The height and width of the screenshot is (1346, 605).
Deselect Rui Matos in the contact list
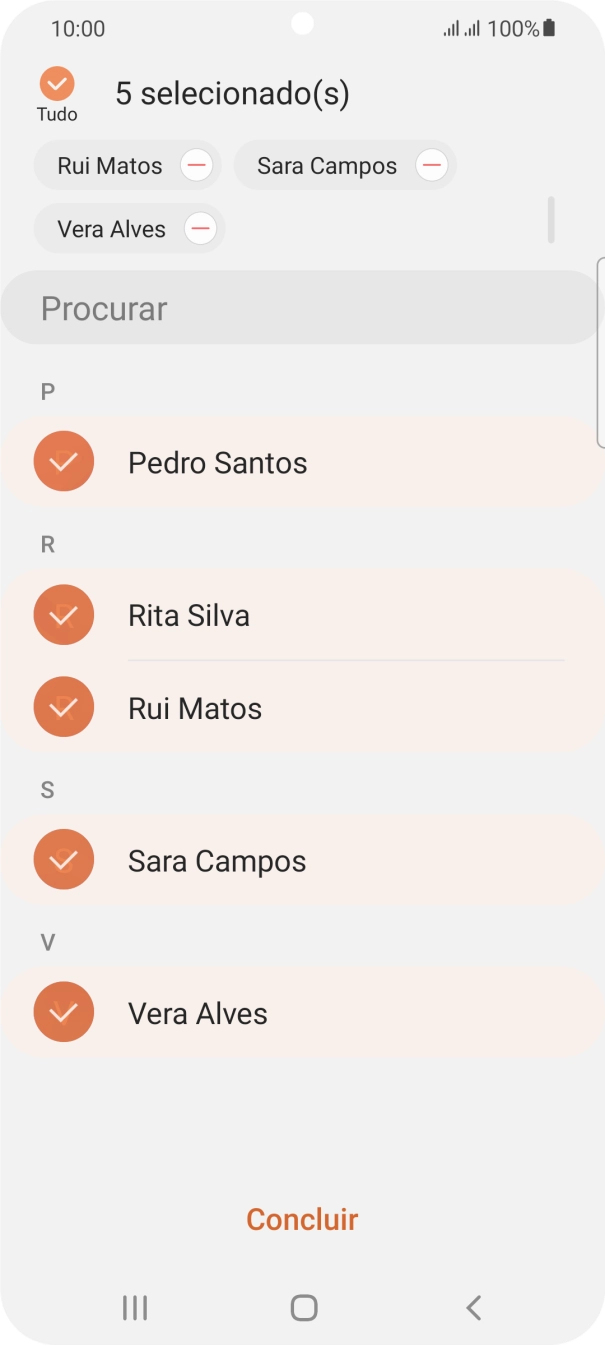63,706
